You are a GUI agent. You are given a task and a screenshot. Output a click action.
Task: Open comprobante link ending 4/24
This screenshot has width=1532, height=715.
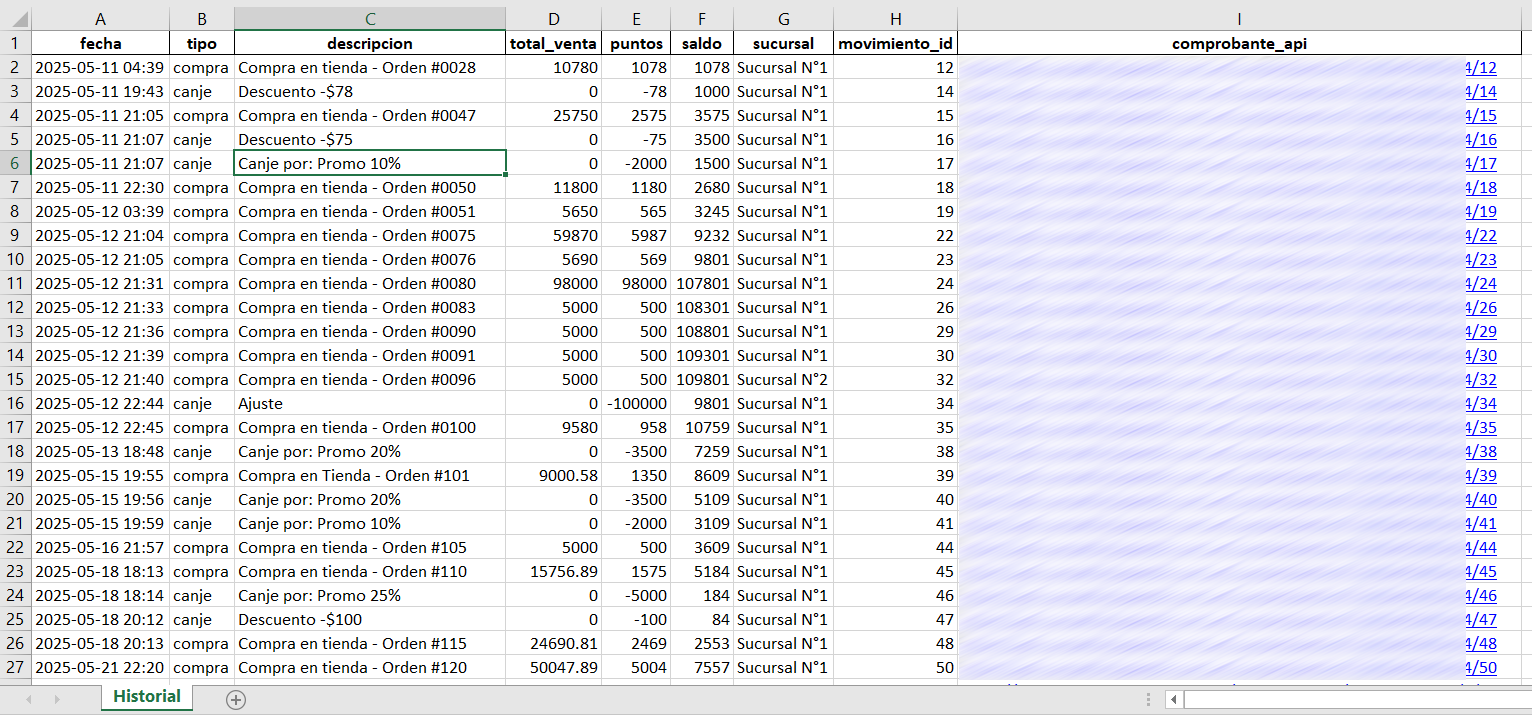1480,284
